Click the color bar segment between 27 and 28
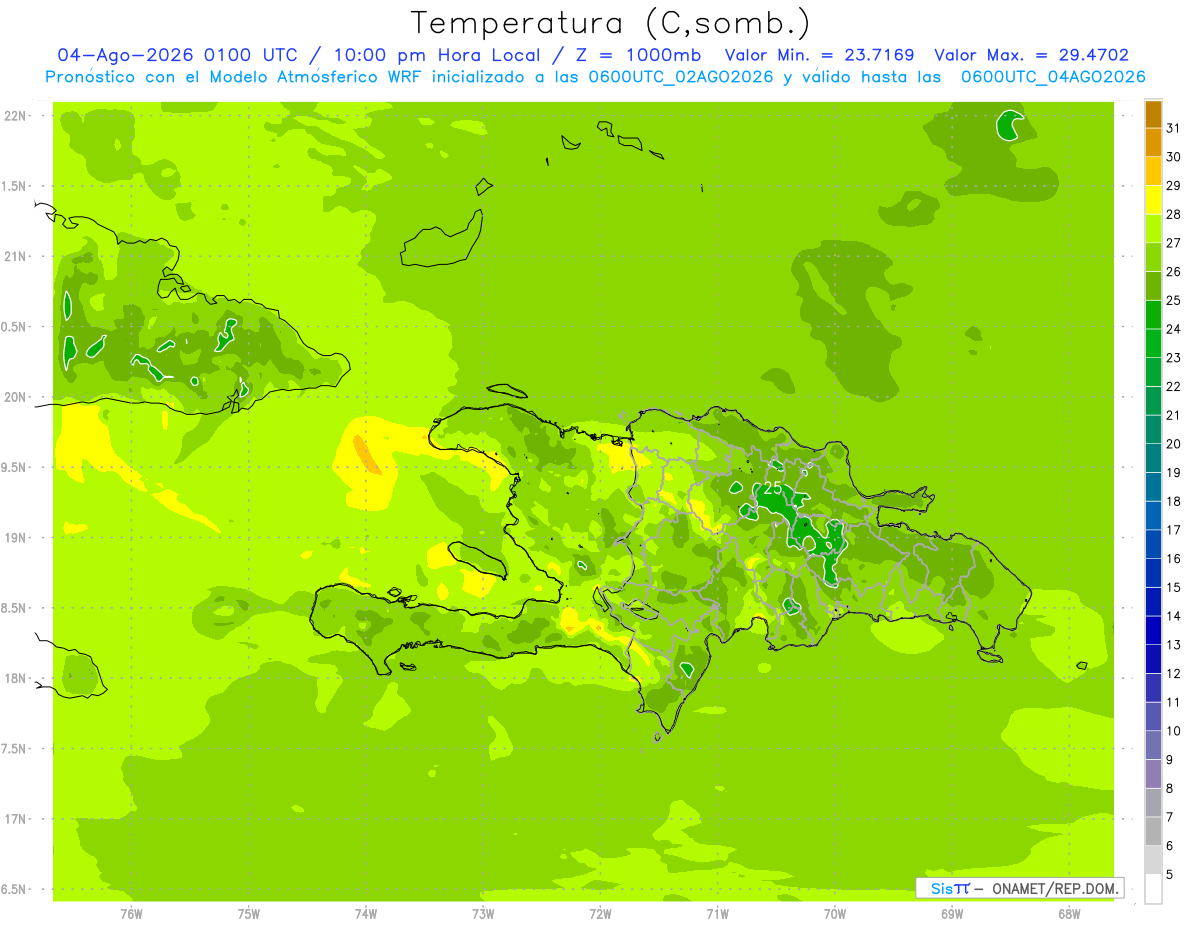The image size is (1200, 927). click(x=1153, y=229)
